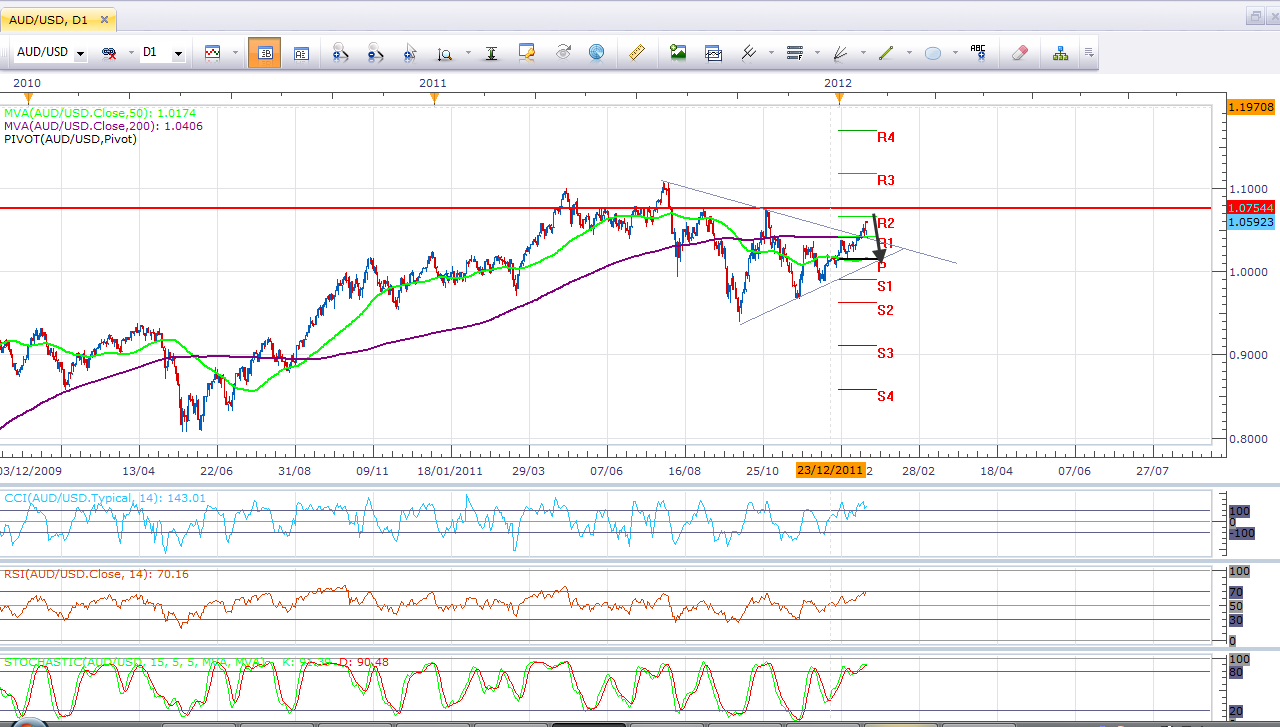
Task: Click the add indicator window icon
Action: click(713, 53)
